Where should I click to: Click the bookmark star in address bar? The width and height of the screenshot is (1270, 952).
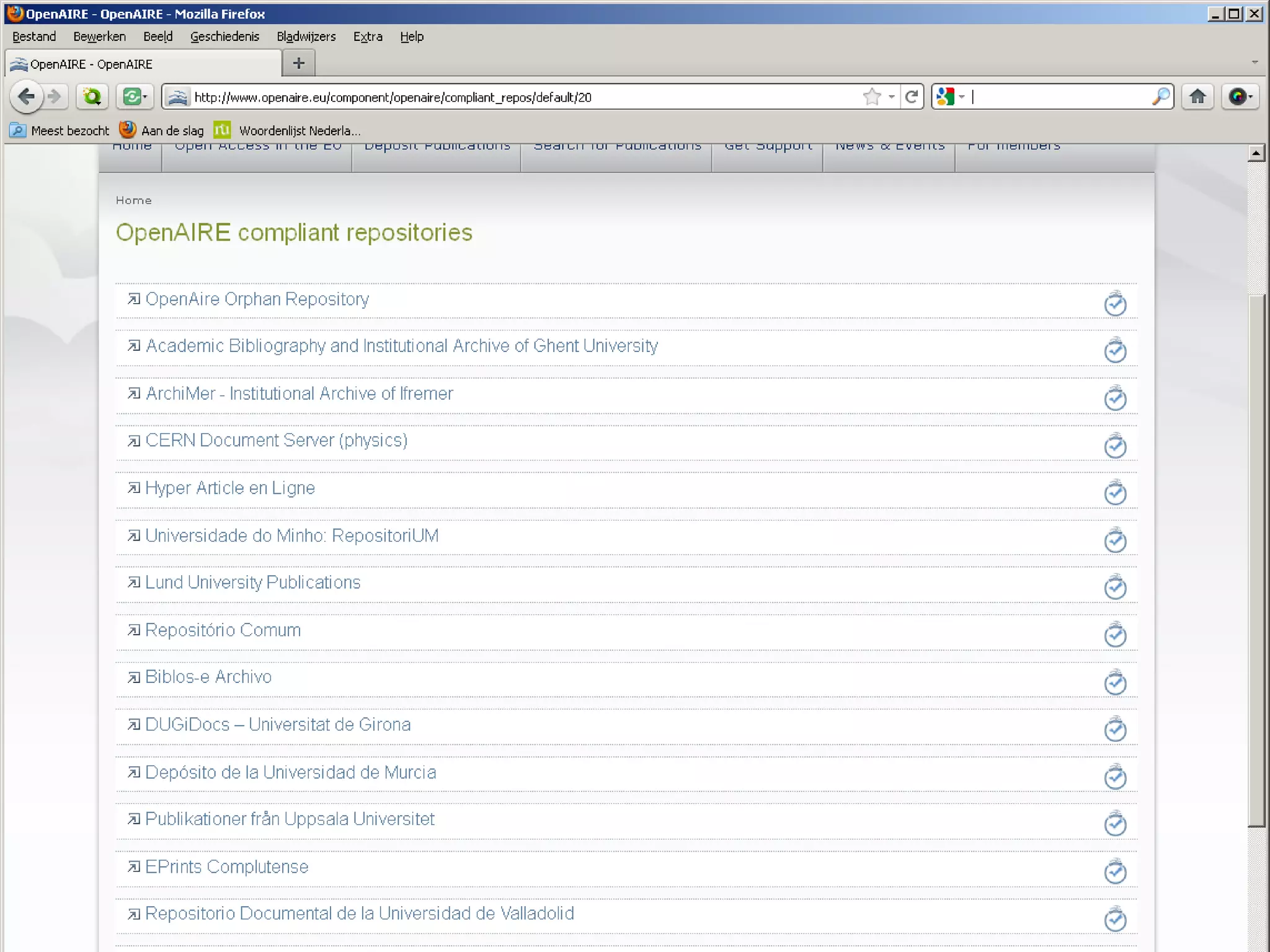[872, 97]
